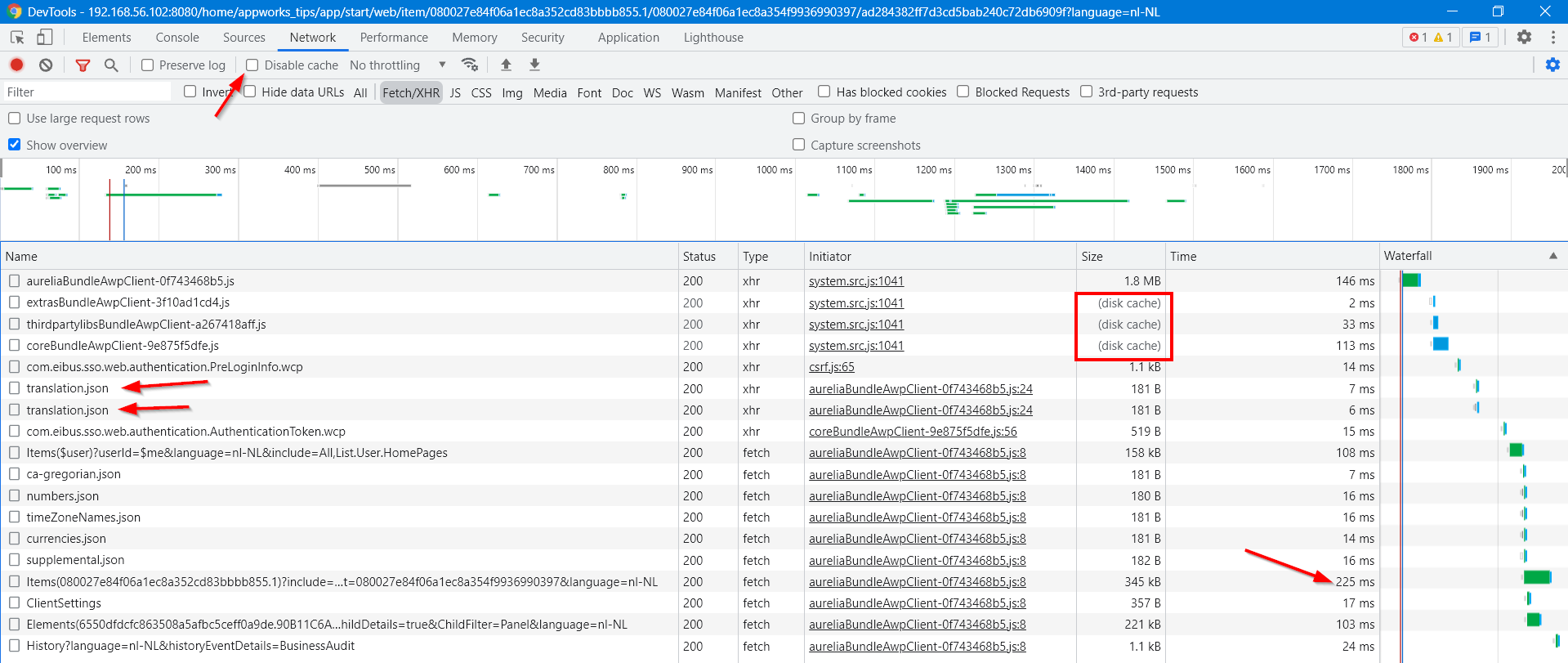The image size is (1568, 663).
Task: Toggle the filter funnel icon
Action: 83,65
